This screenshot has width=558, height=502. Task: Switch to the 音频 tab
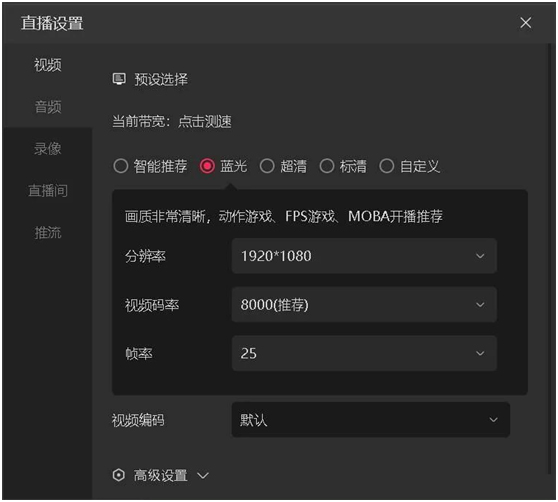[48, 106]
